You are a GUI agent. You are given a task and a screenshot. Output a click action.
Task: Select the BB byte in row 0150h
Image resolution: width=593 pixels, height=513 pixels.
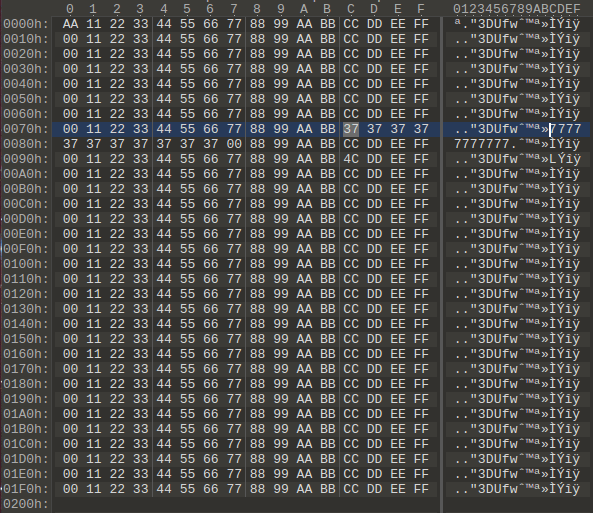[328, 339]
